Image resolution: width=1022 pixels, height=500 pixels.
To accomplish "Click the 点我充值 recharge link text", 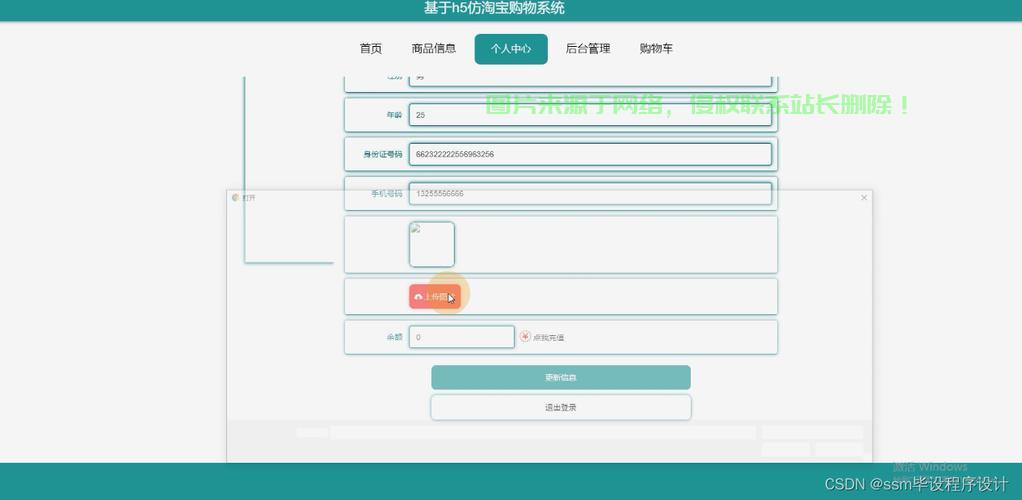I will point(548,338).
